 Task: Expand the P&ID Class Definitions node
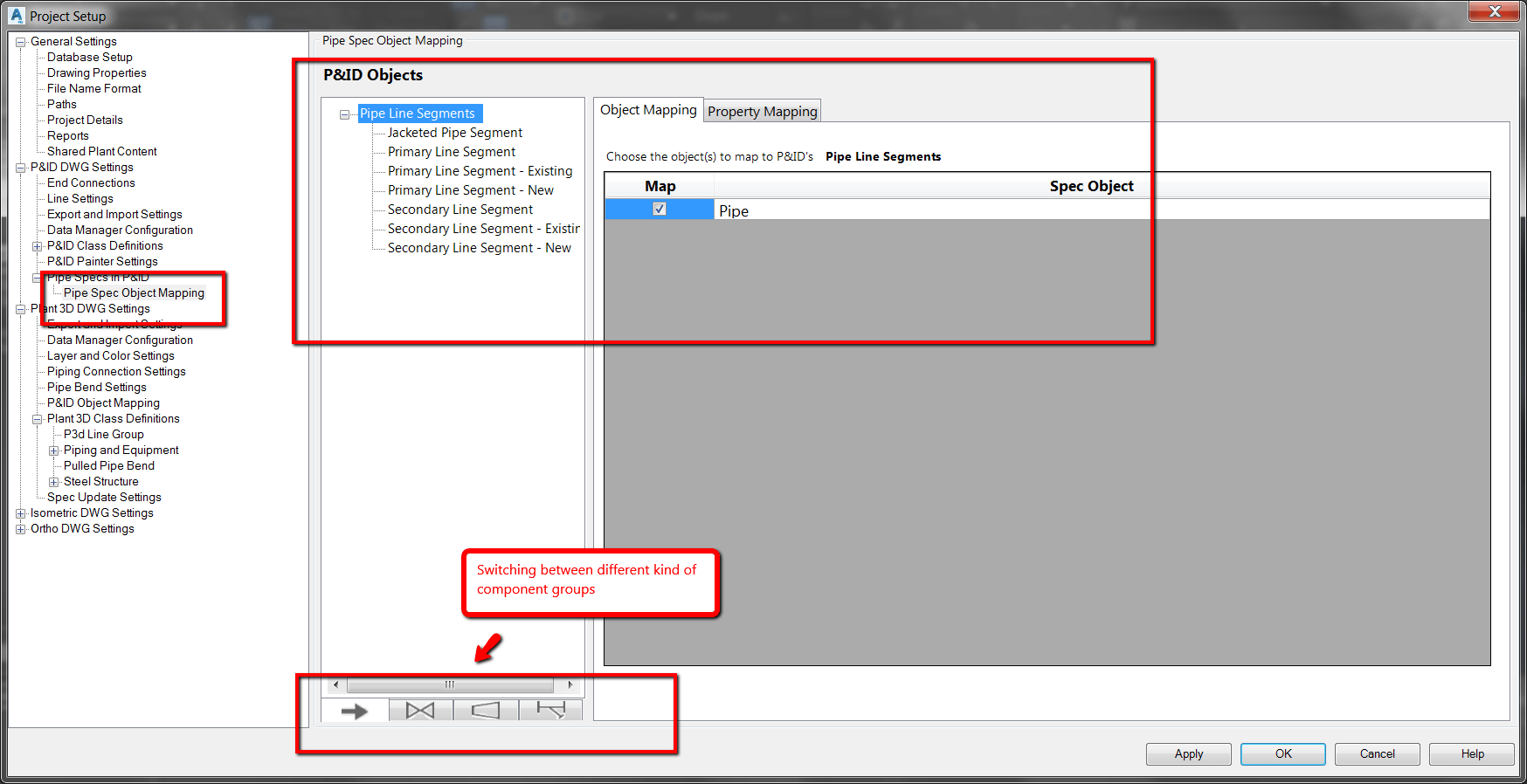coord(37,246)
